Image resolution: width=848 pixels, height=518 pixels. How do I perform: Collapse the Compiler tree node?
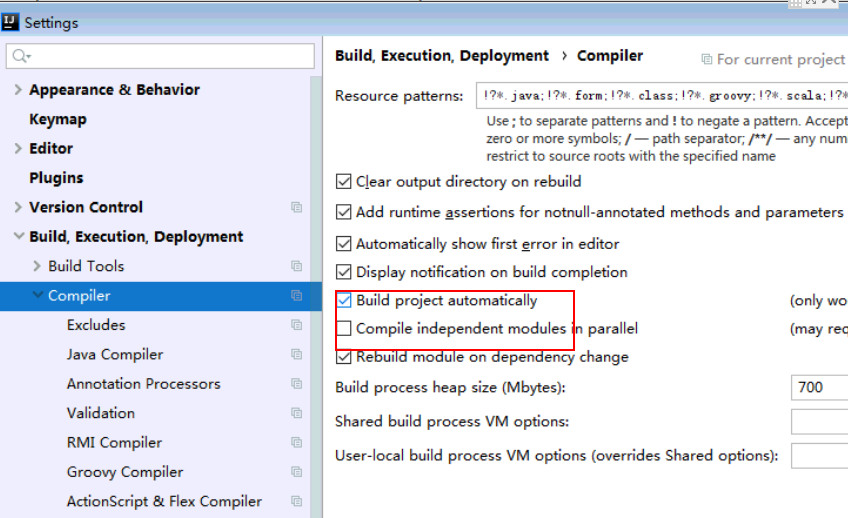(x=38, y=296)
